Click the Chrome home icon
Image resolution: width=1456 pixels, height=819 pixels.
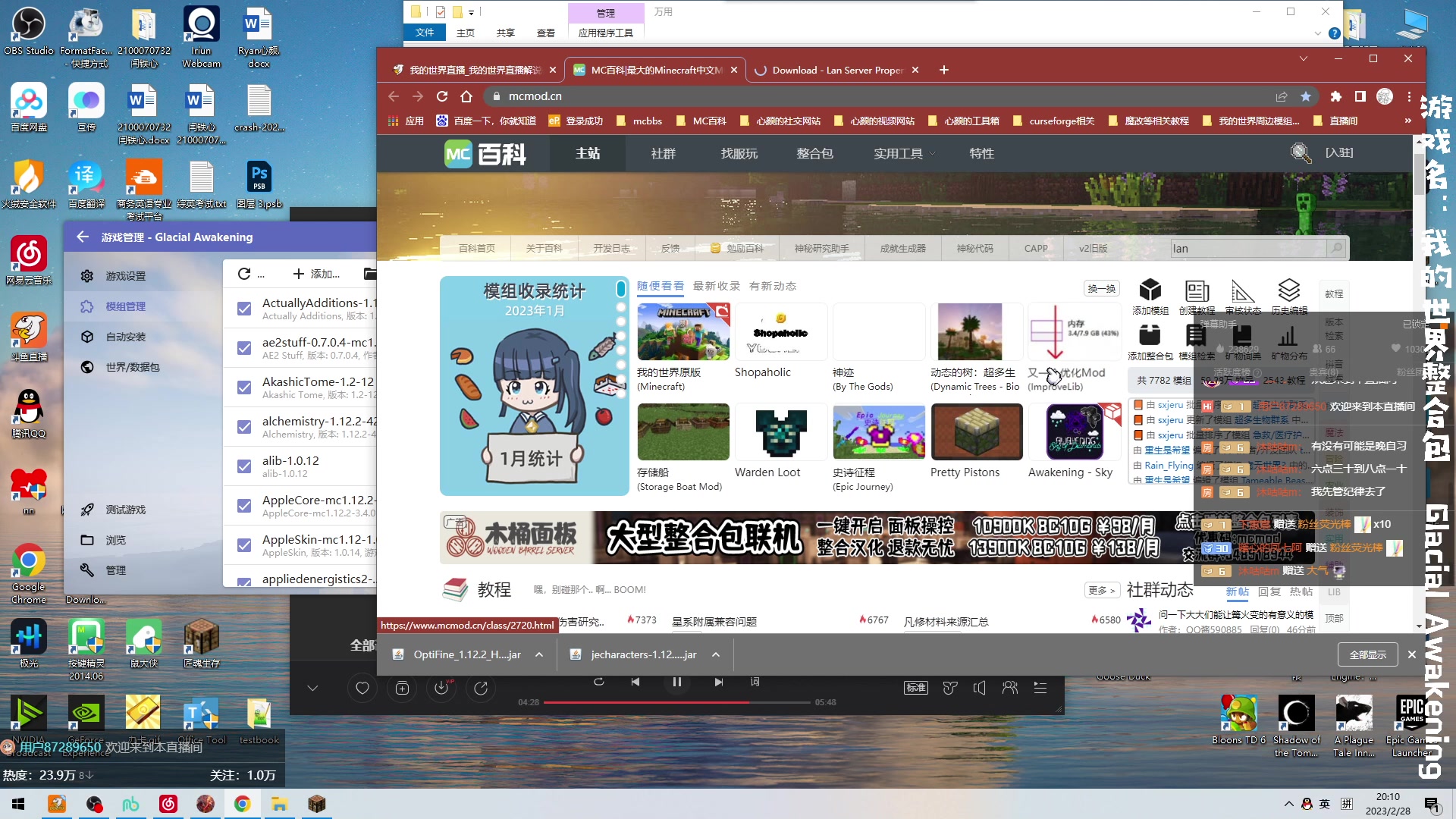coord(466,96)
